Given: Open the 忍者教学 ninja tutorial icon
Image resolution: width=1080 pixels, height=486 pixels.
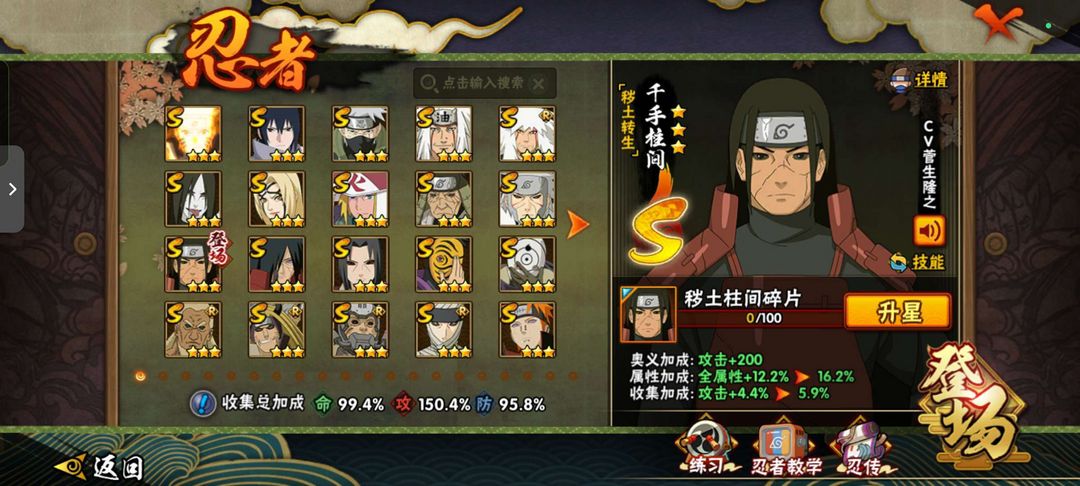Looking at the screenshot, I should pyautogui.click(x=786, y=451).
